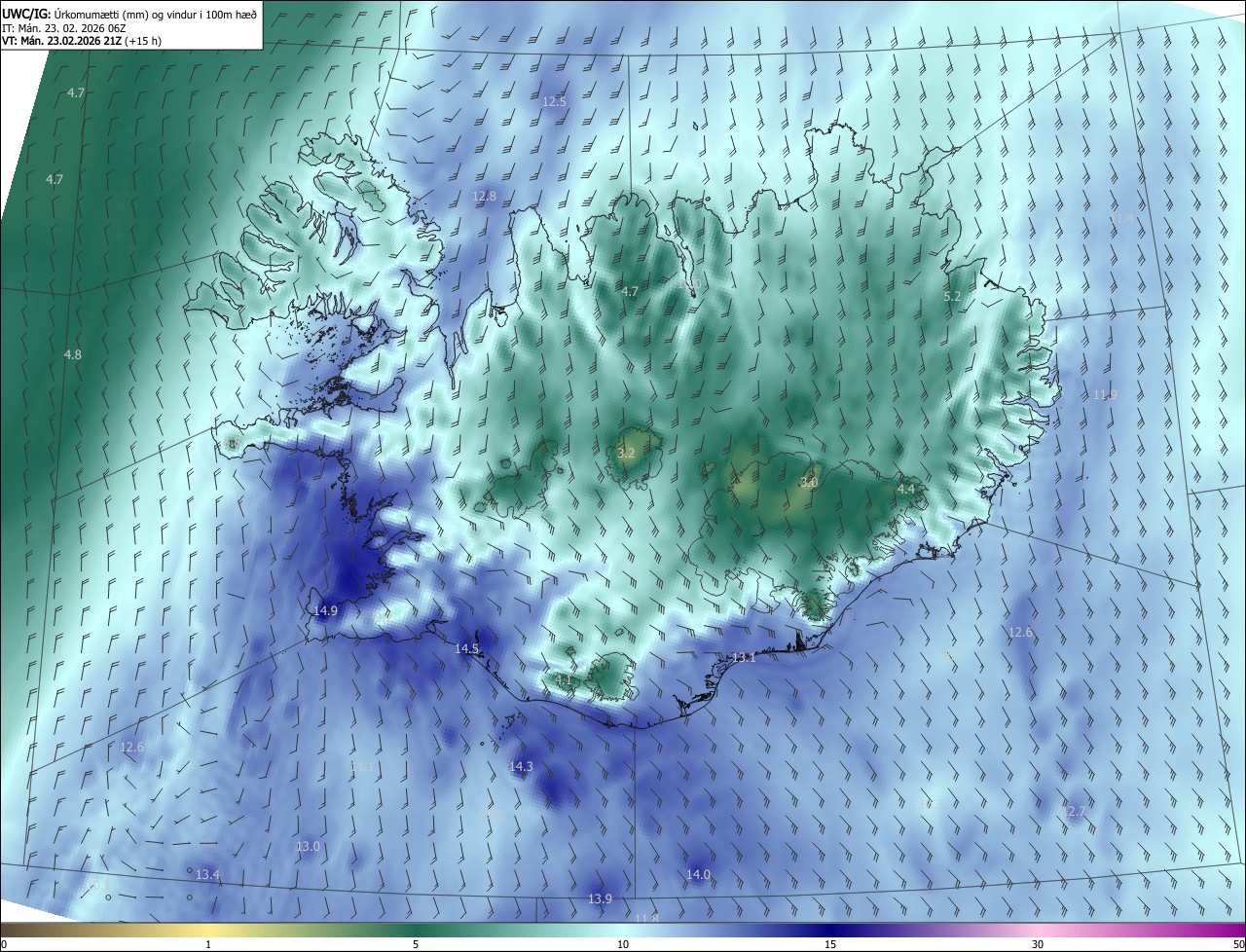This screenshot has width=1246, height=952.
Task: Click the 12.8 value label on the map
Action: tap(484, 196)
